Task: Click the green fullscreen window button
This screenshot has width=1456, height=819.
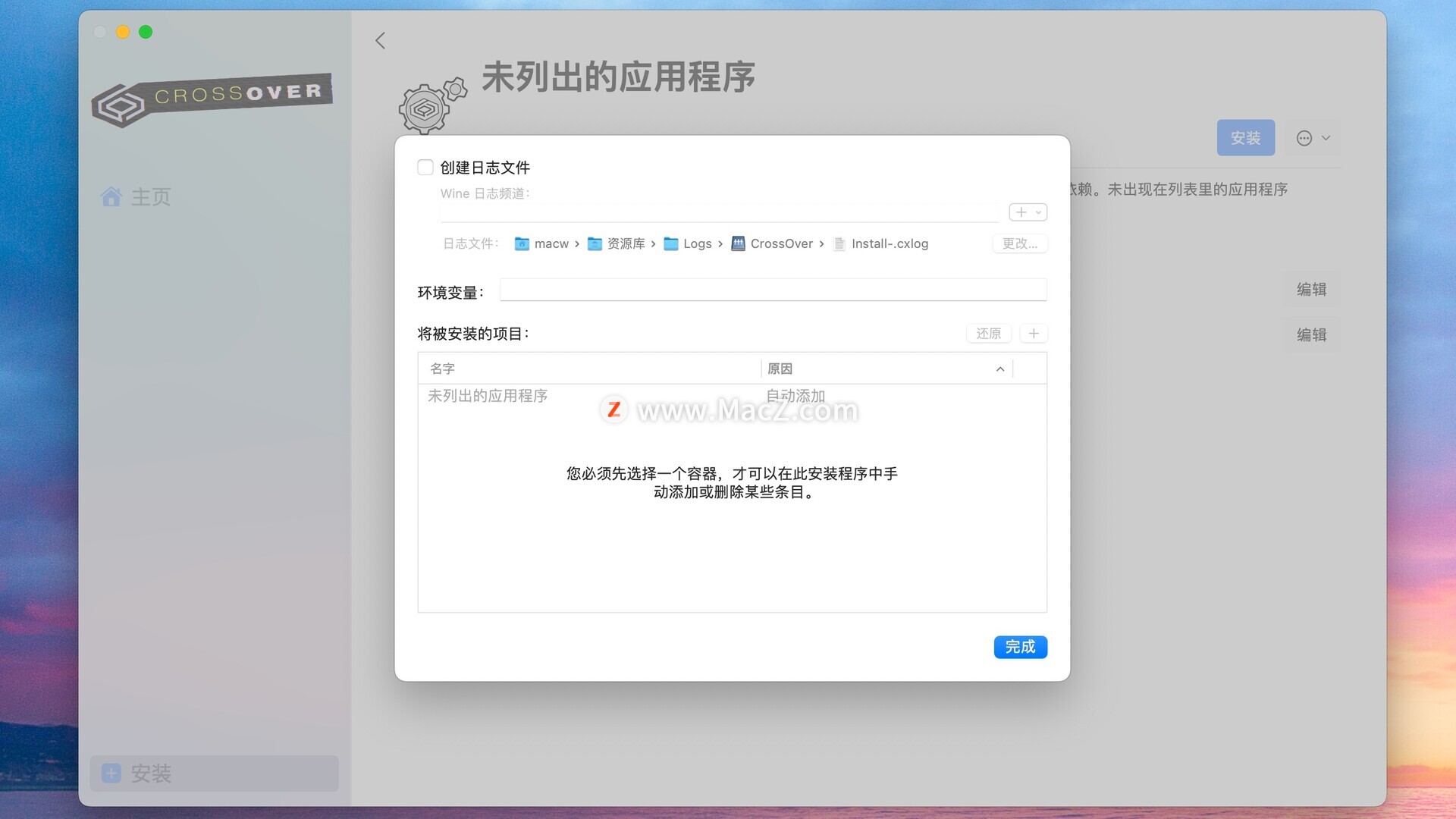Action: 146,32
